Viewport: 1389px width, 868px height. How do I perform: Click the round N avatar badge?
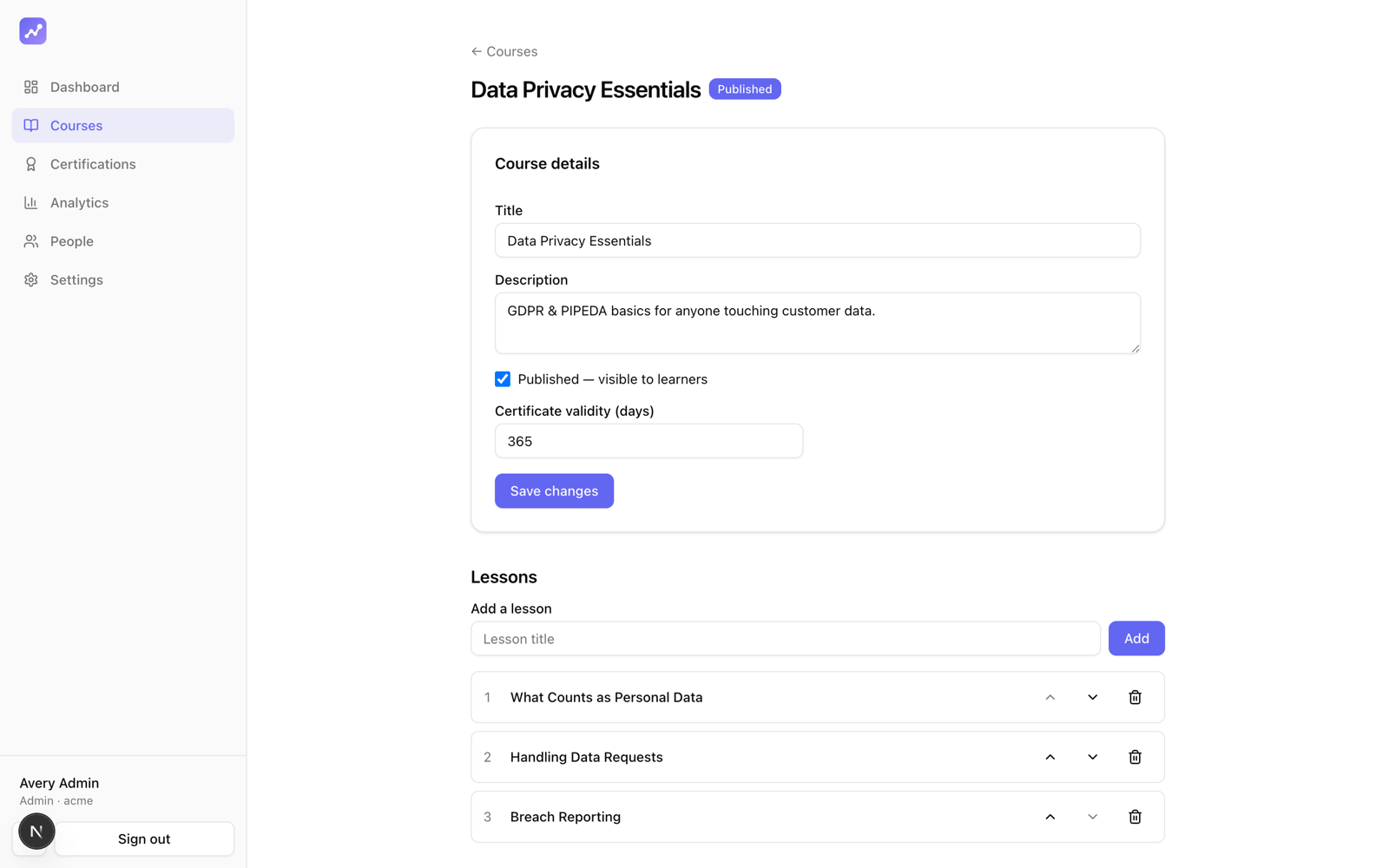coord(36,832)
